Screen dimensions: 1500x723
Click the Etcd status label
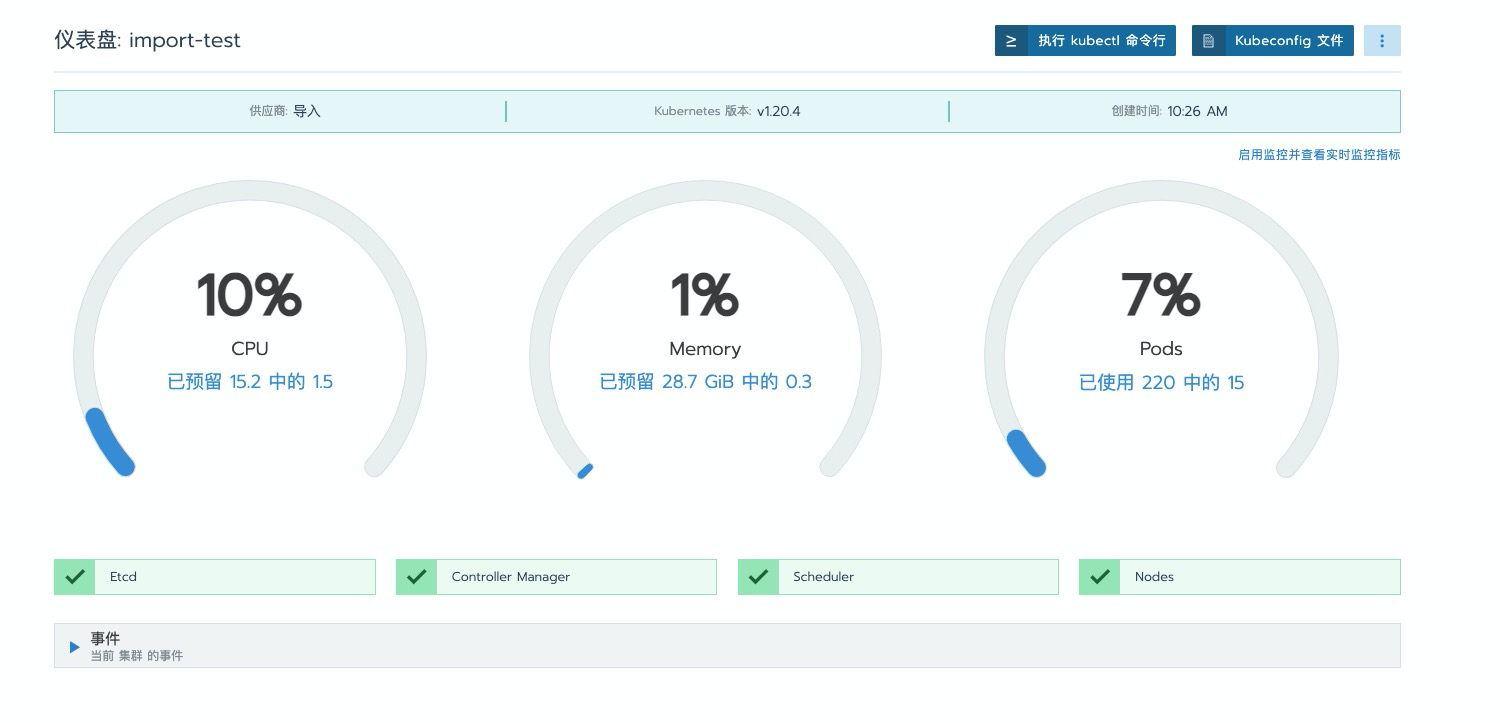click(123, 577)
